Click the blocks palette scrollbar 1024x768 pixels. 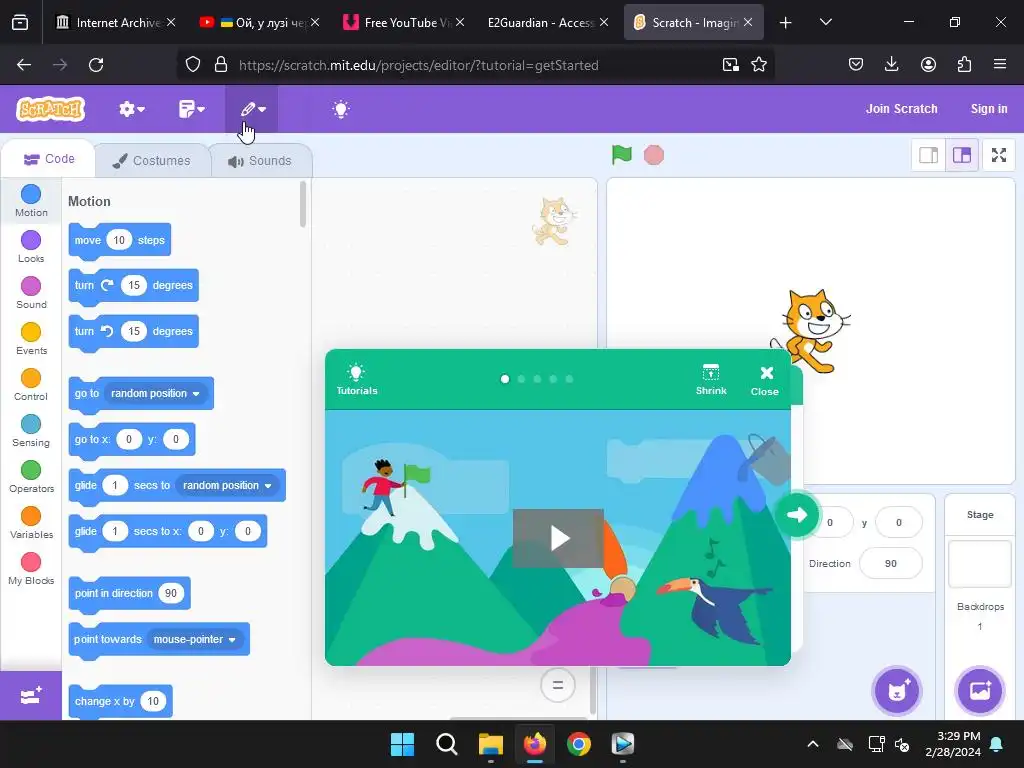[302, 204]
